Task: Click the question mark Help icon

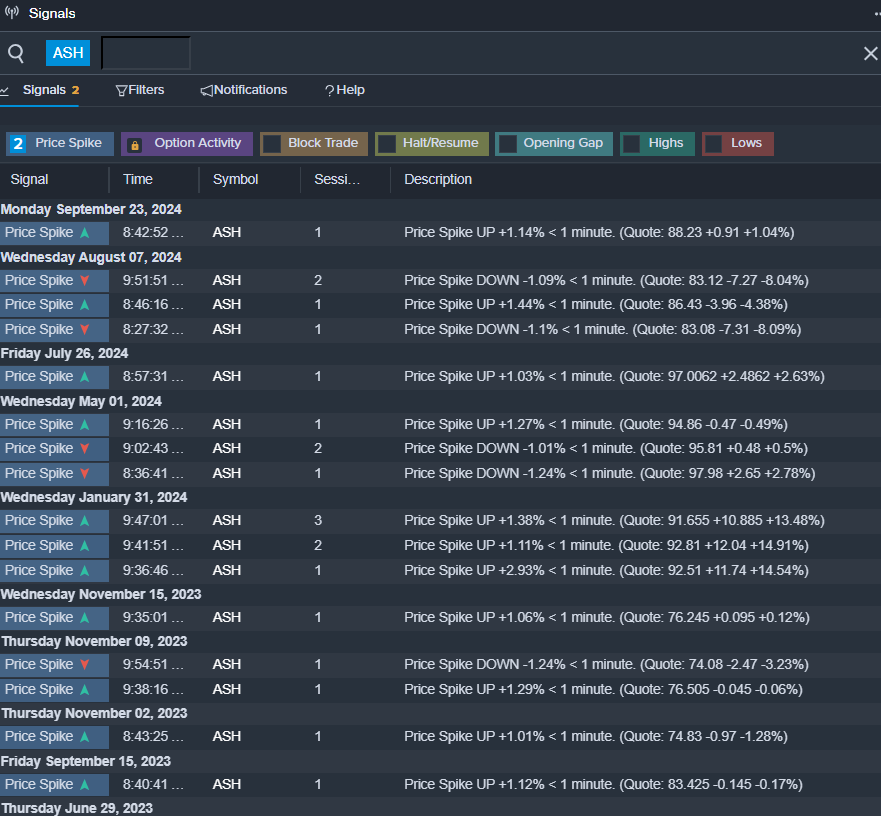Action: click(330, 90)
